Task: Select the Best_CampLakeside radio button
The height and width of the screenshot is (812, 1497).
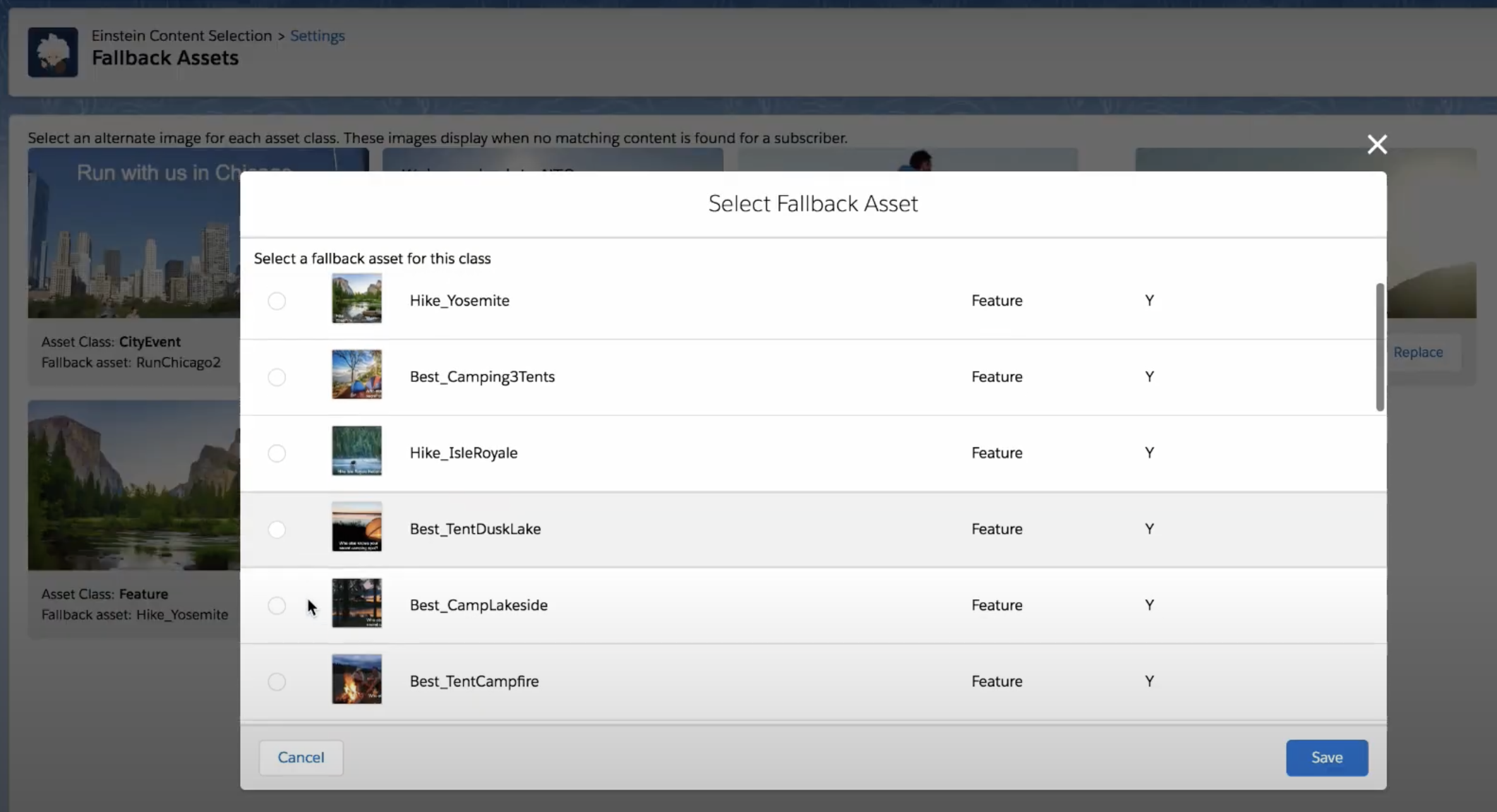Action: pyautogui.click(x=277, y=606)
